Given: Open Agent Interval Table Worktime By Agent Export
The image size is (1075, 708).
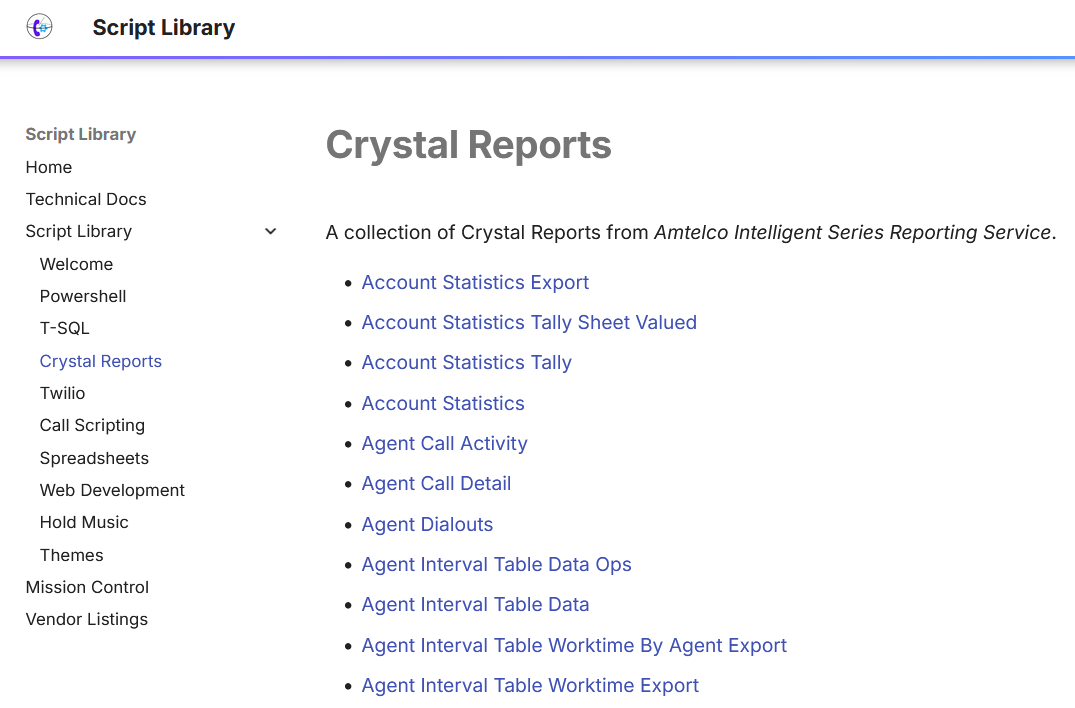Looking at the screenshot, I should (x=574, y=645).
